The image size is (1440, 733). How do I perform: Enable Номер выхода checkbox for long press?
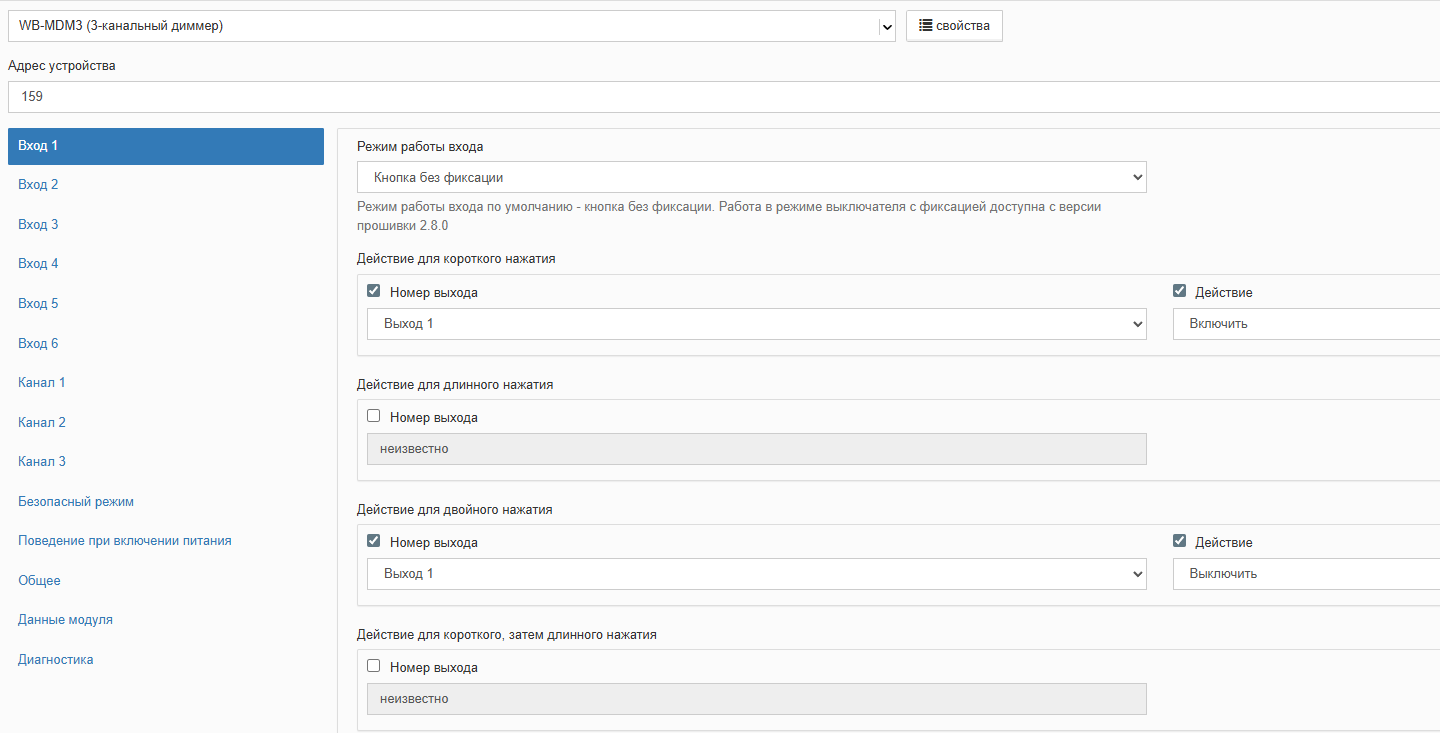374,417
